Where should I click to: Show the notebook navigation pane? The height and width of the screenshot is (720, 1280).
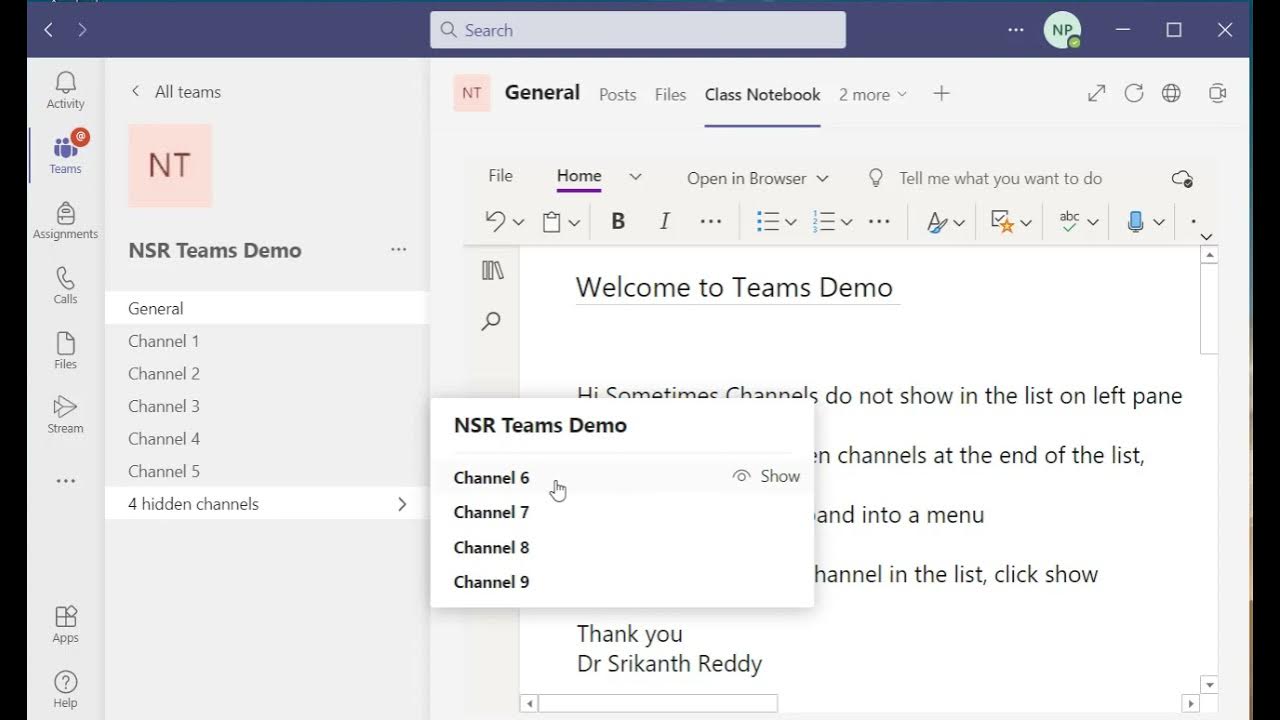click(492, 270)
